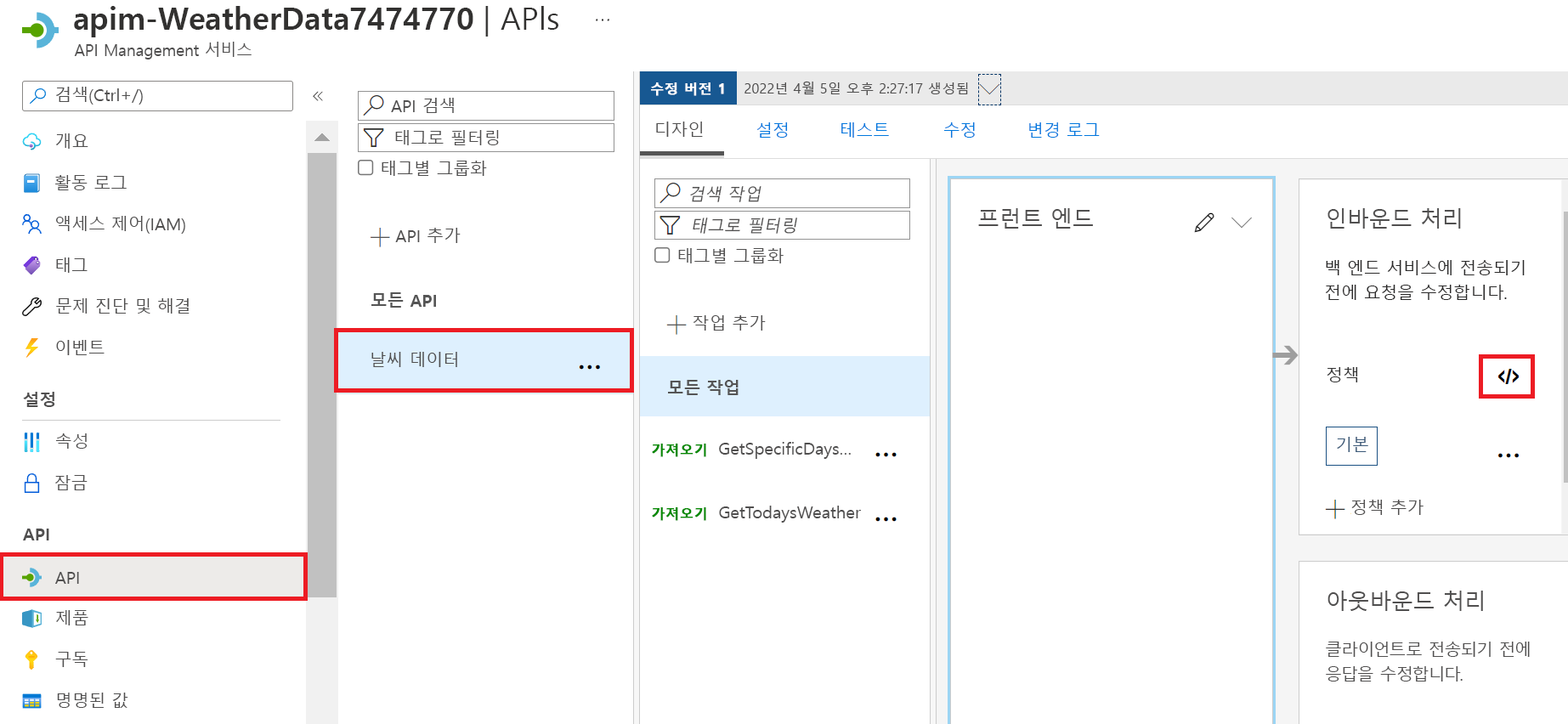Select the 날씨 데이터 API
This screenshot has width=1568, height=724.
click(484, 360)
